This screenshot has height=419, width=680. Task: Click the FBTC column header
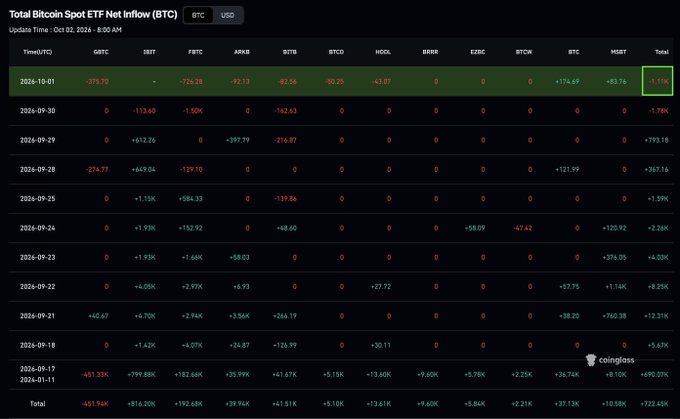(x=196, y=52)
